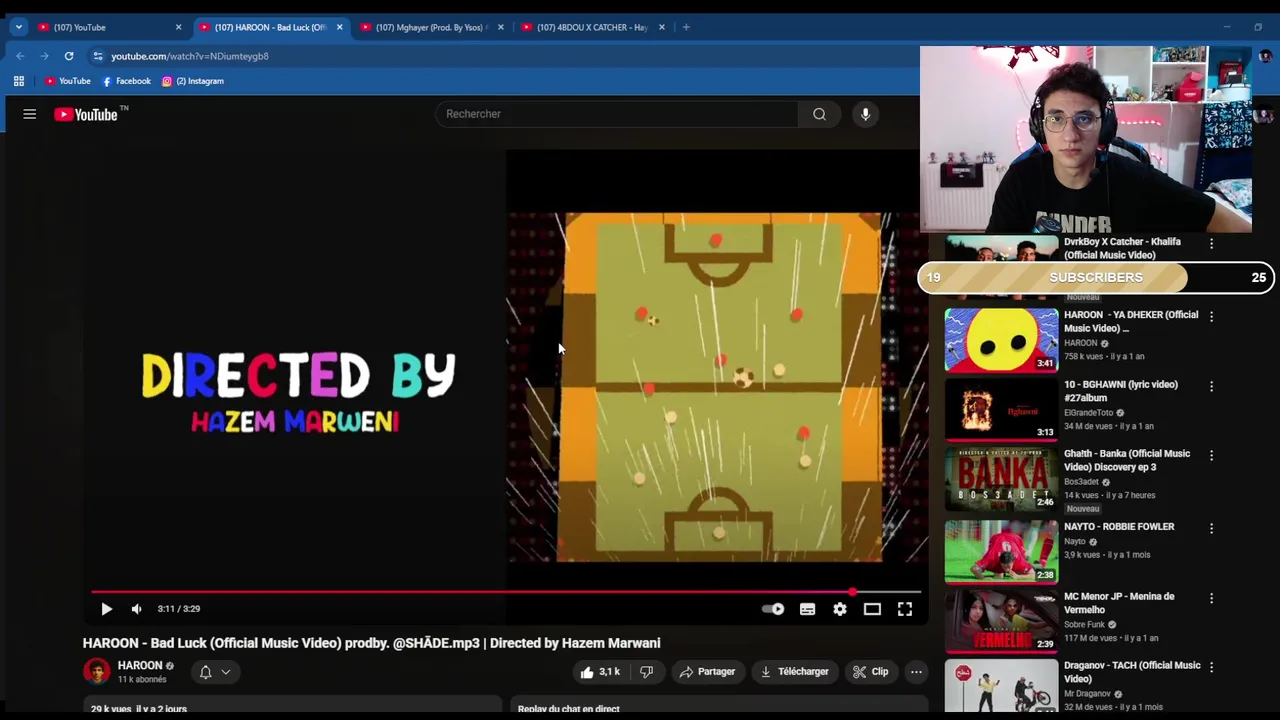The image size is (1280, 720).
Task: Open BGHAWNI lyric video thumbnail
Action: 1001,409
